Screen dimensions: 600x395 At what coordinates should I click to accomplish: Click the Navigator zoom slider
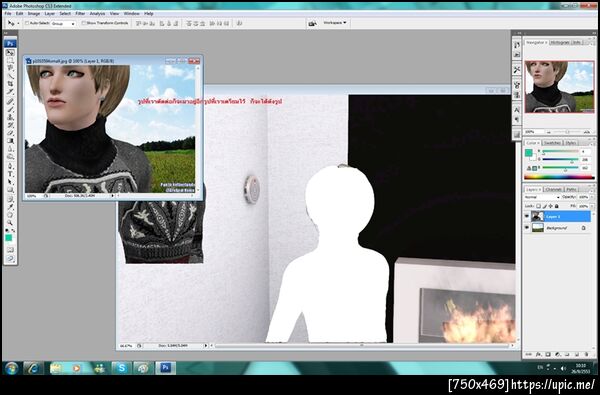pos(567,132)
